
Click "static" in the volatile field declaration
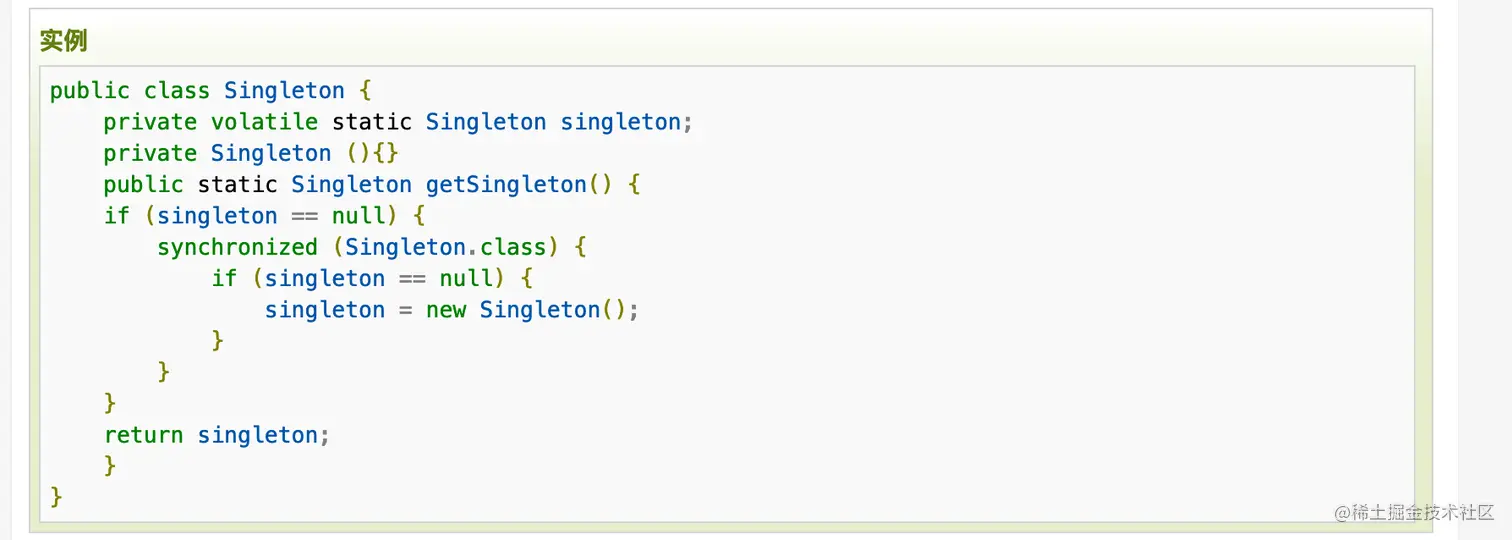(372, 122)
